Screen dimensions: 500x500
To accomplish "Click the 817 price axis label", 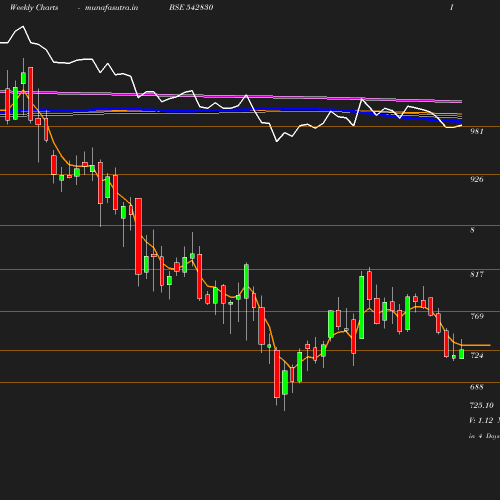I will (x=477, y=274).
